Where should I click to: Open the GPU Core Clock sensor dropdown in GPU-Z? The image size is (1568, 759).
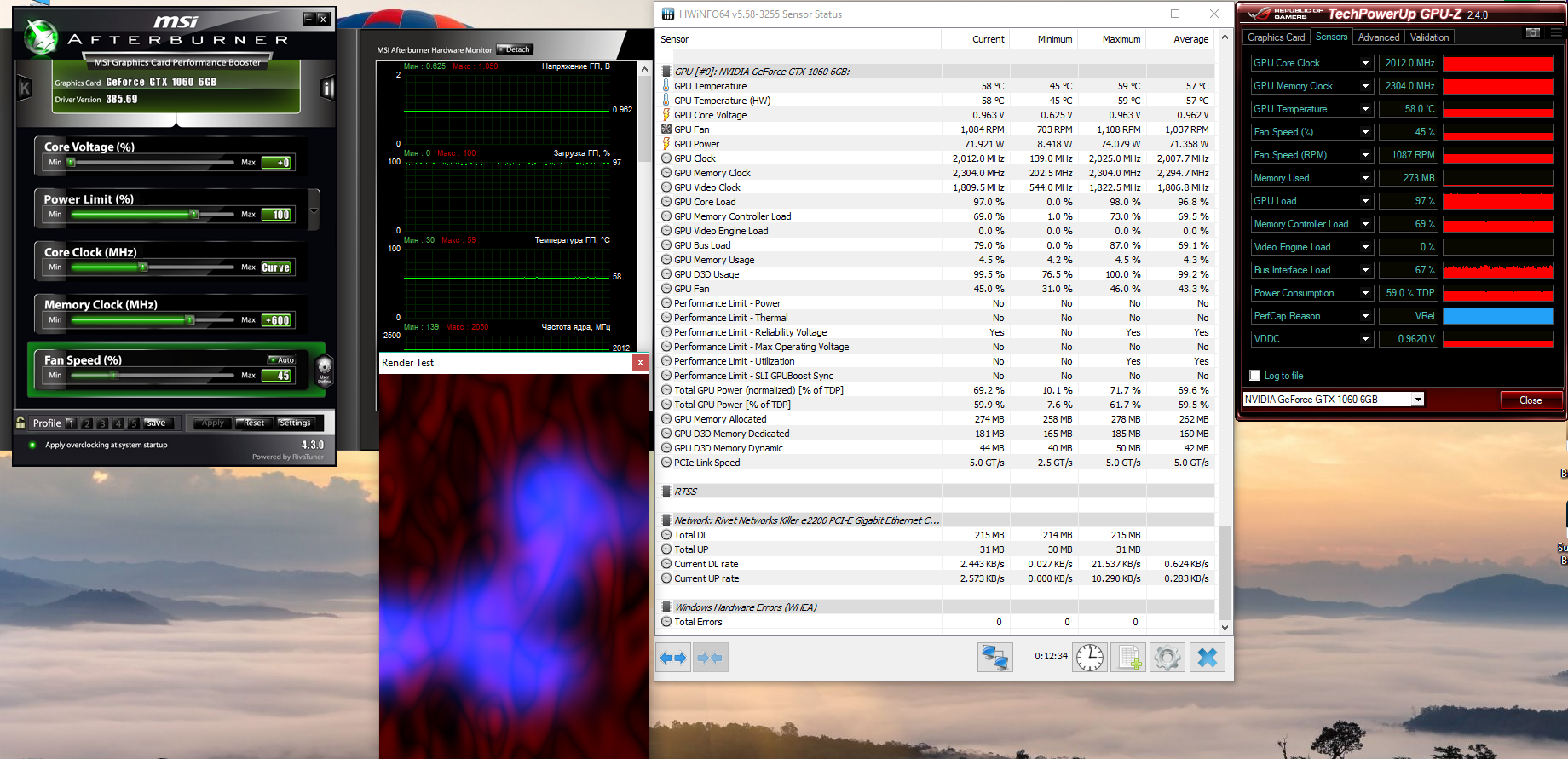[x=1365, y=63]
